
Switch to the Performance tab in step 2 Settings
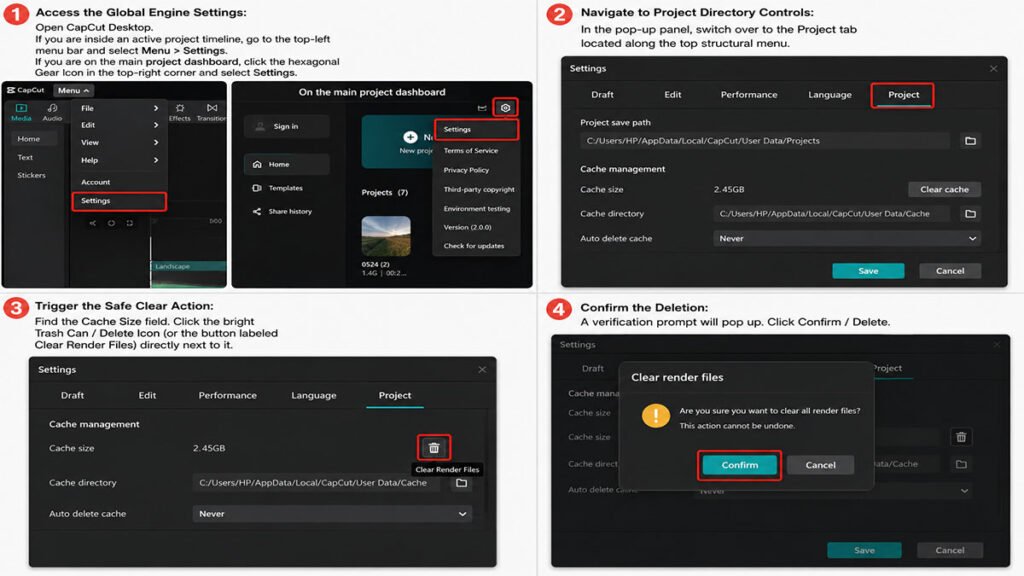click(749, 95)
